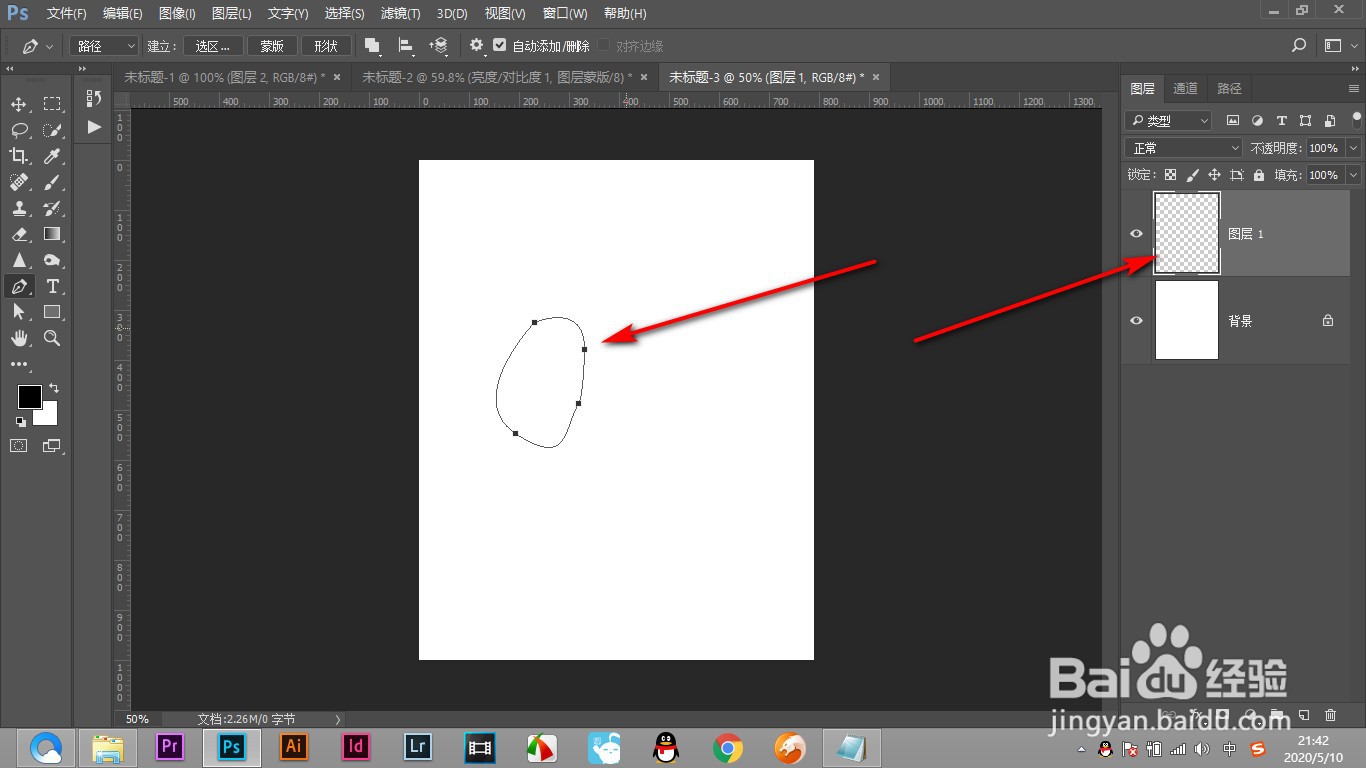Open the search icon in options bar

tap(1299, 46)
